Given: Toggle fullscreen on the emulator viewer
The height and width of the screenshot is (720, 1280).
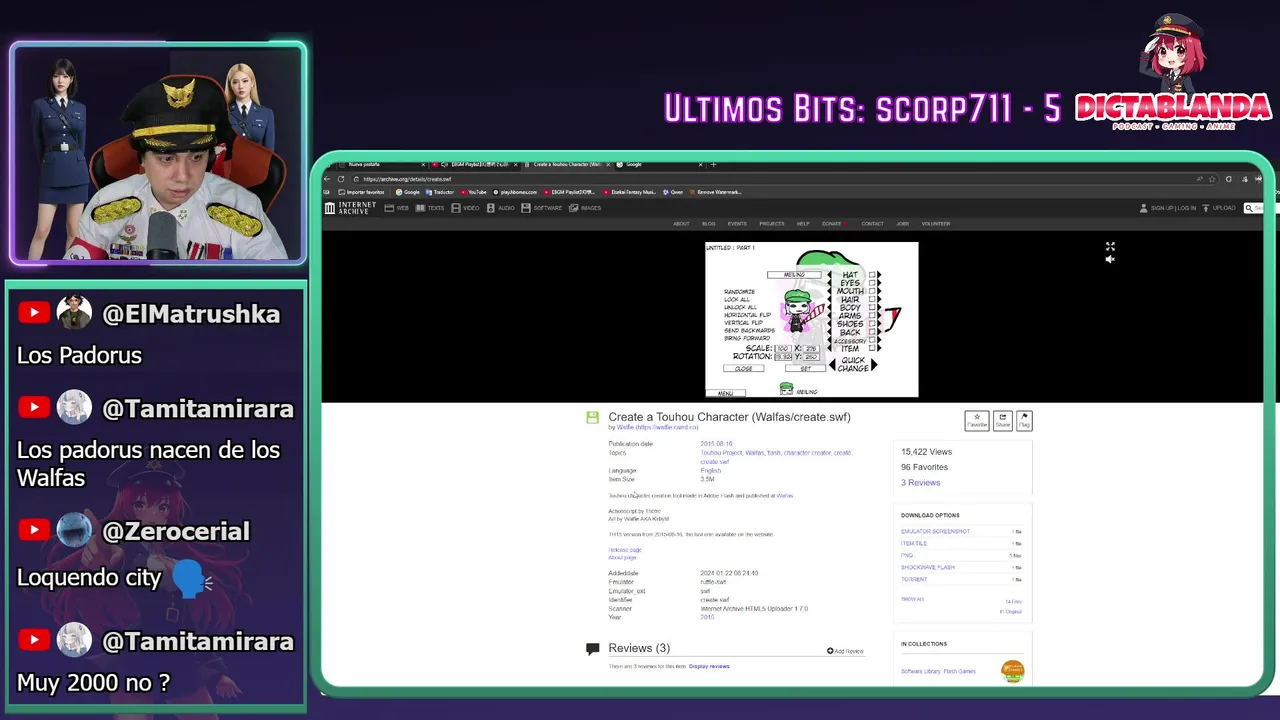Looking at the screenshot, I should [1110, 246].
